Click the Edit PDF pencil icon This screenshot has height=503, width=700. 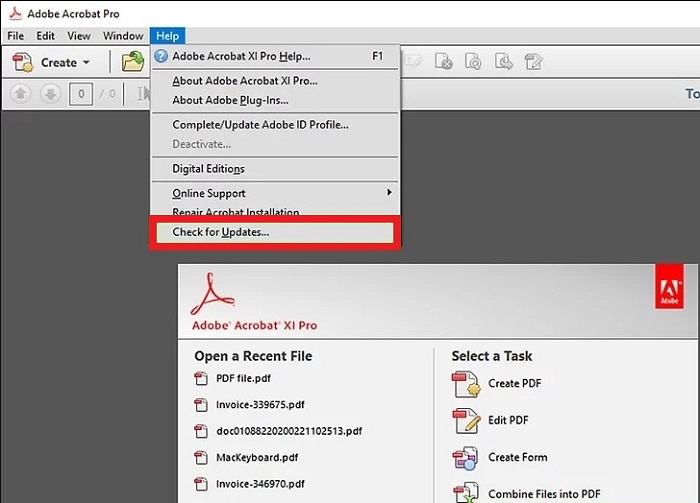(466, 421)
